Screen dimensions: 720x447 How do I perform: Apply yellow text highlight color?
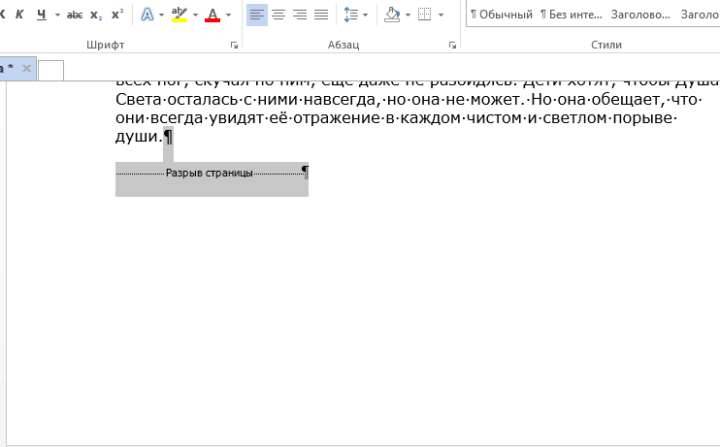point(179,15)
